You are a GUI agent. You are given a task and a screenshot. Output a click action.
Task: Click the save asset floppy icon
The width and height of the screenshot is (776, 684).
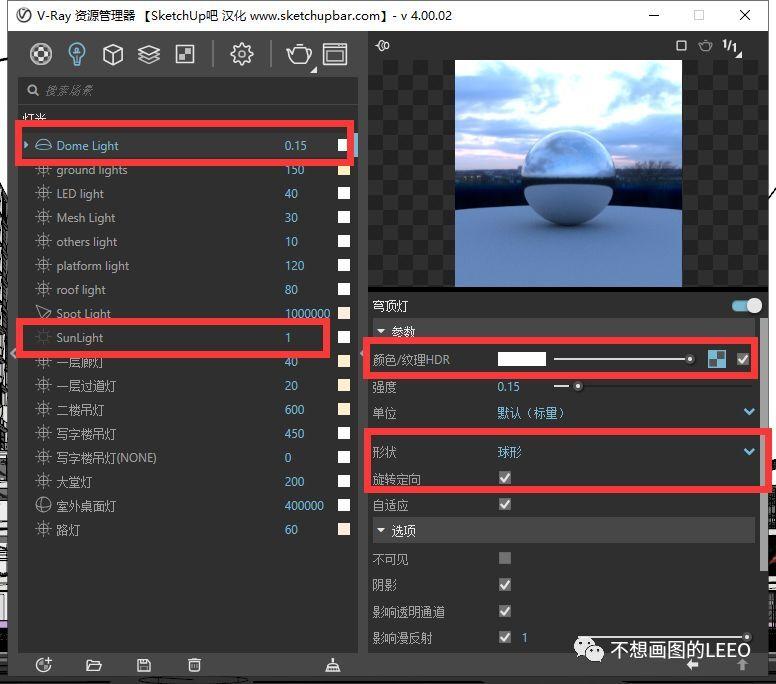(144, 665)
